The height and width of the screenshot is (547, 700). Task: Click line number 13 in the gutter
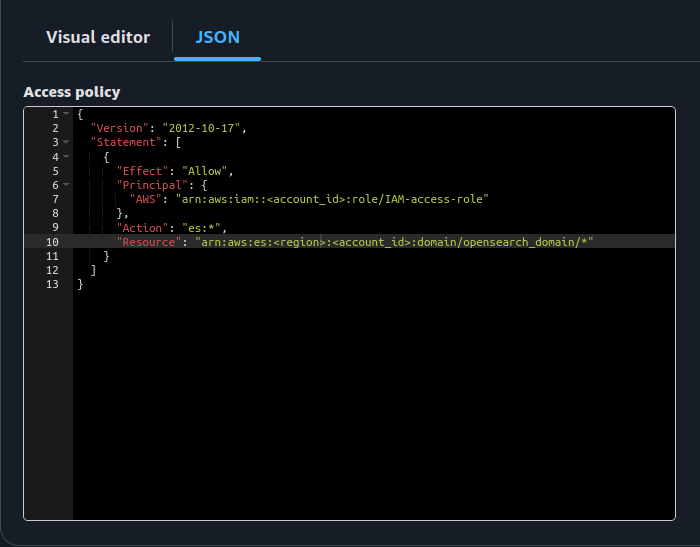[x=52, y=284]
